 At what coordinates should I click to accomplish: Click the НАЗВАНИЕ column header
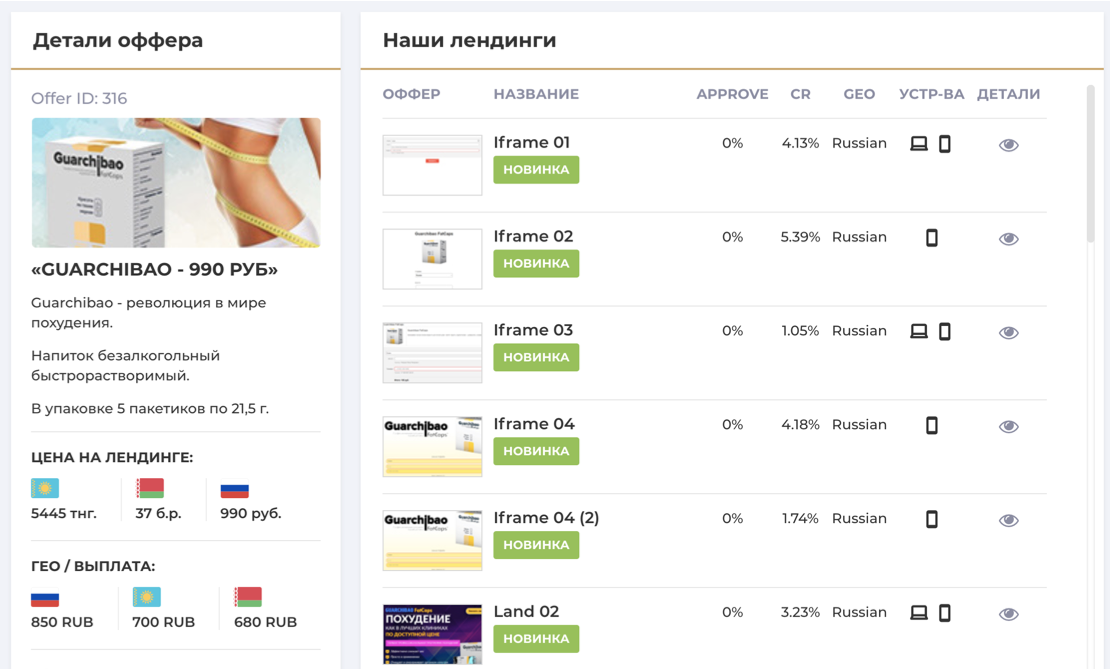(536, 94)
